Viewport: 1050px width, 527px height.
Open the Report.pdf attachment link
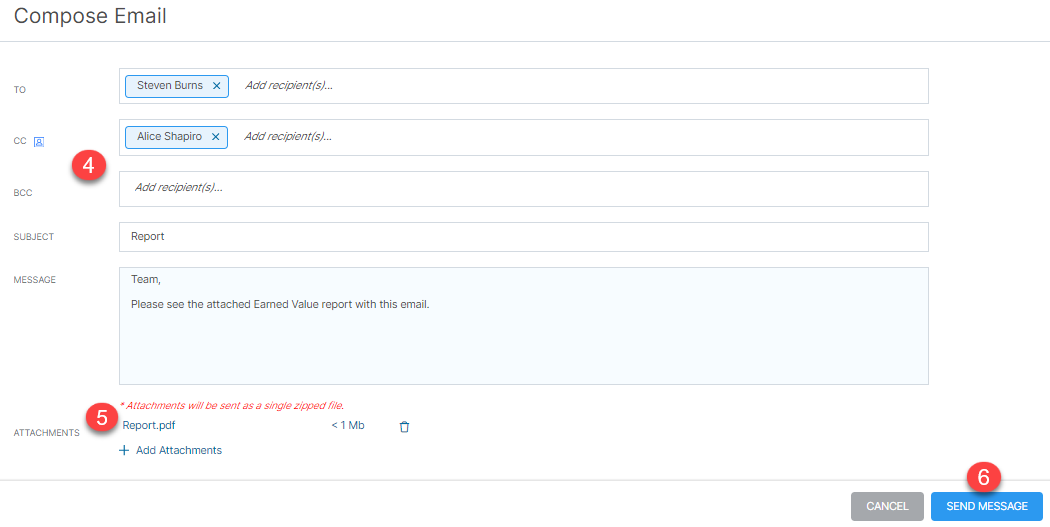[x=149, y=425]
